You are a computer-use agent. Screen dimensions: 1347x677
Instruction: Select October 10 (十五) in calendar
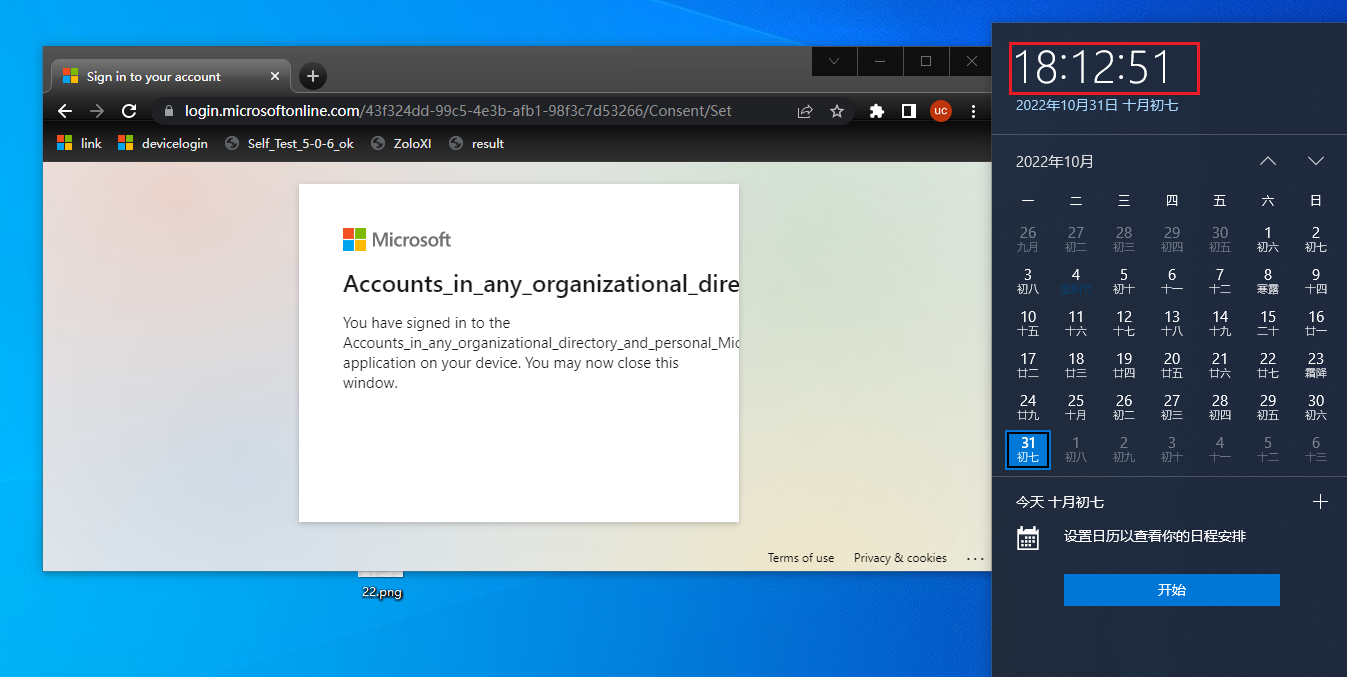1028,323
